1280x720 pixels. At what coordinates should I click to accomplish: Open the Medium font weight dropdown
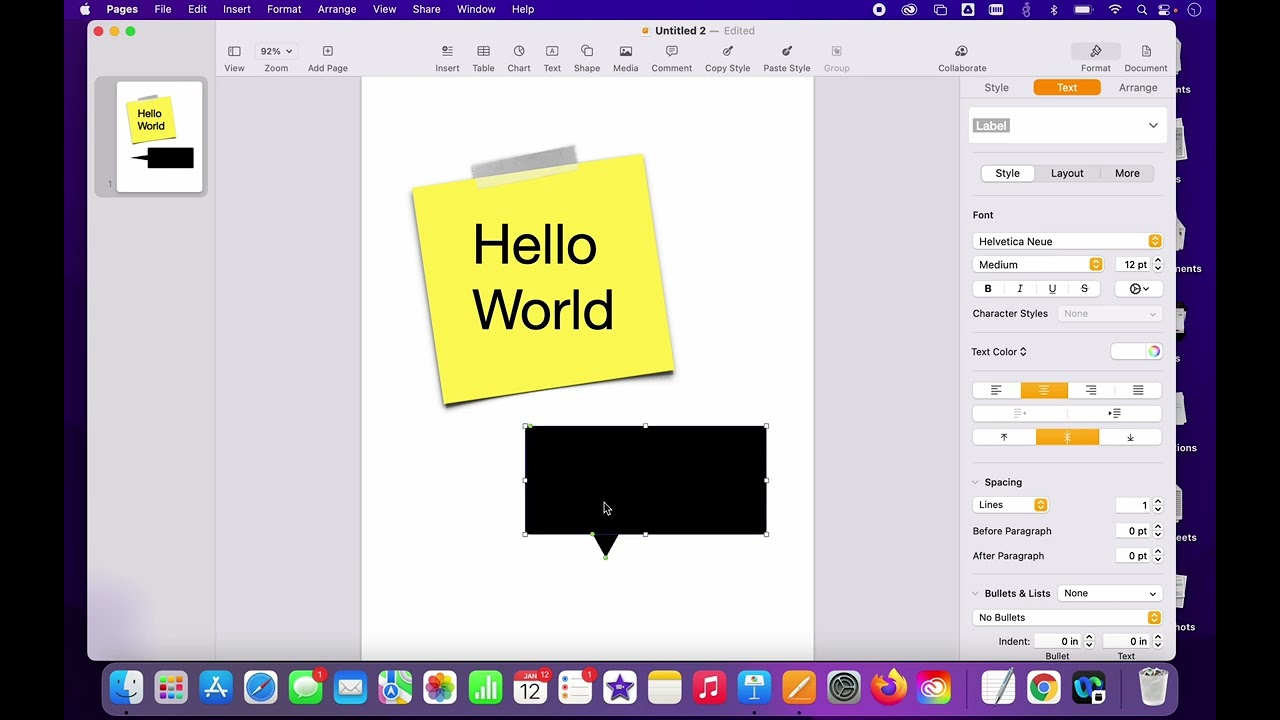[1038, 265]
